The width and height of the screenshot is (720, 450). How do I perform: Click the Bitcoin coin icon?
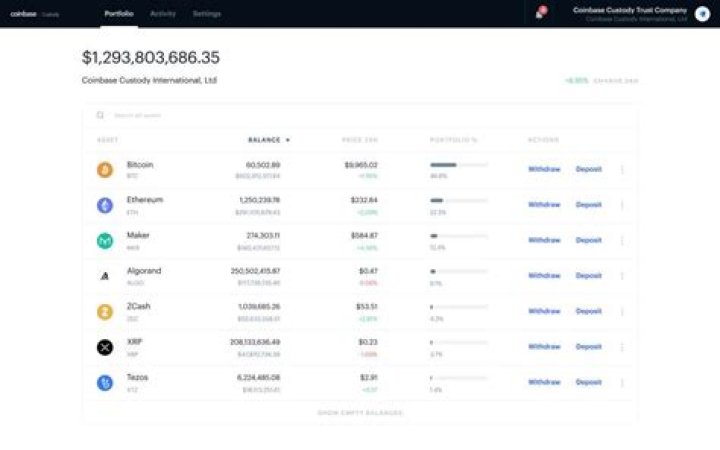point(105,170)
